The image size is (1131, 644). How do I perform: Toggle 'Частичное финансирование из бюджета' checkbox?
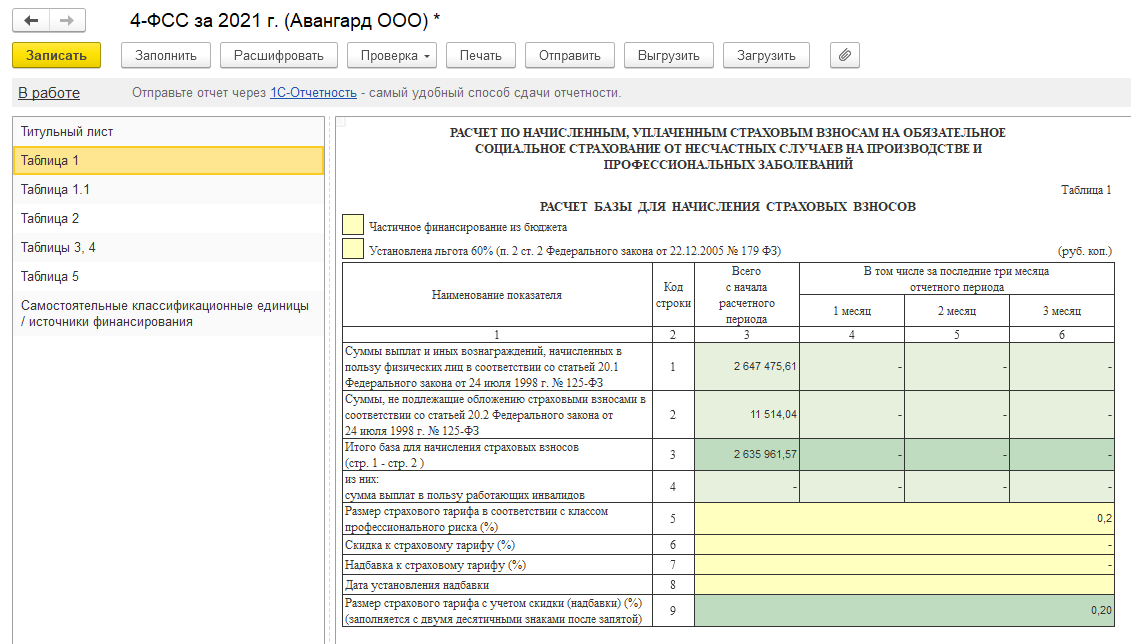(353, 225)
